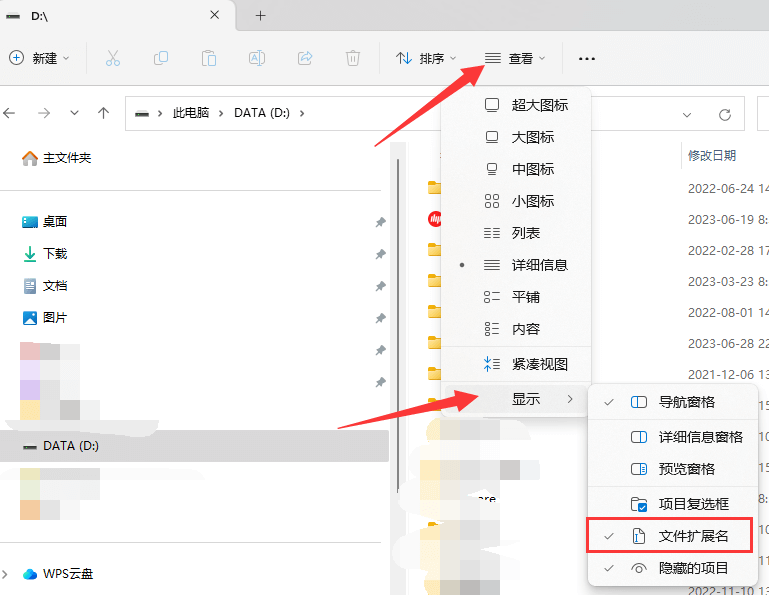Select 超大图标 view option
769x595 pixels.
click(516, 105)
